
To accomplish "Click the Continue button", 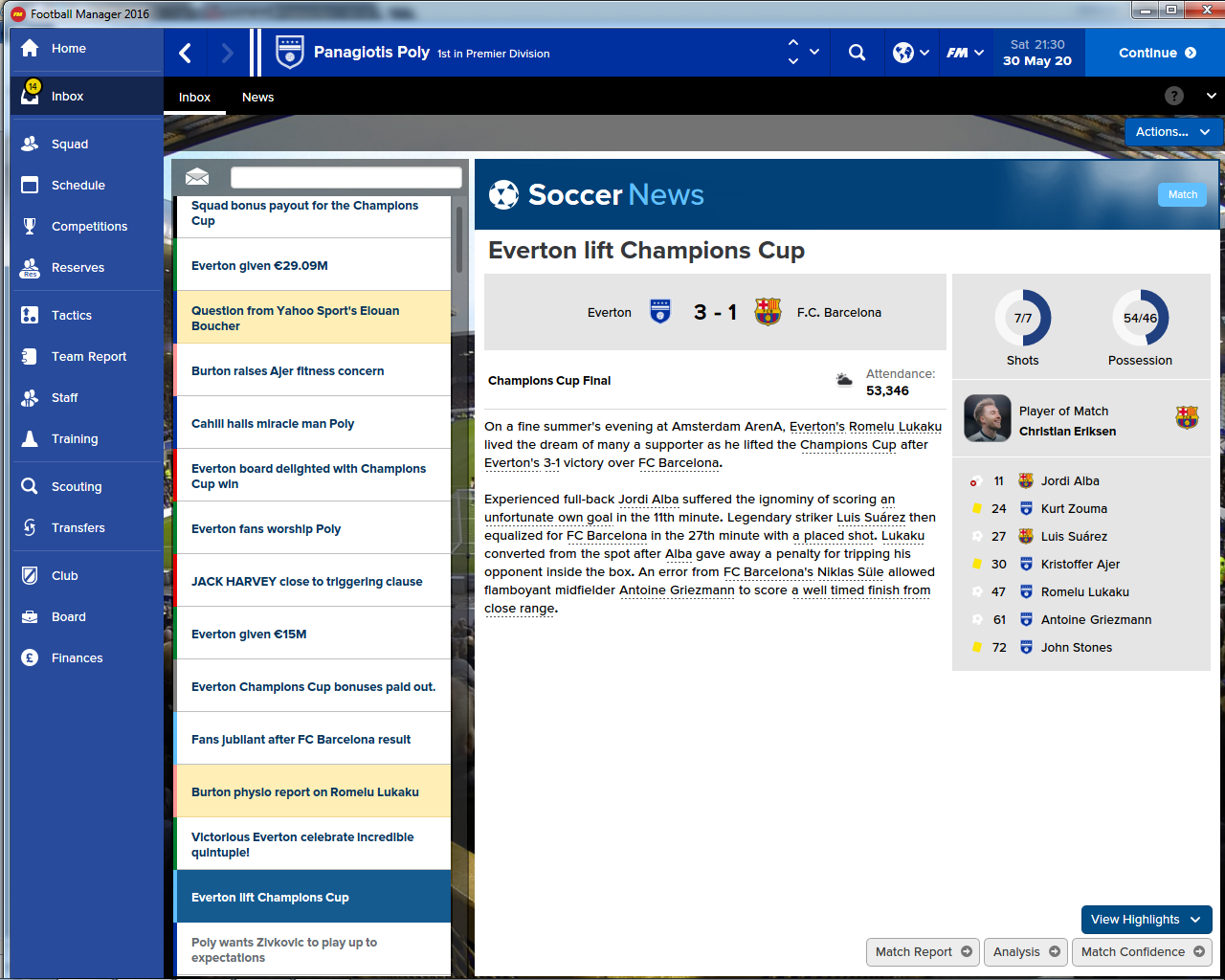I will click(x=1157, y=53).
